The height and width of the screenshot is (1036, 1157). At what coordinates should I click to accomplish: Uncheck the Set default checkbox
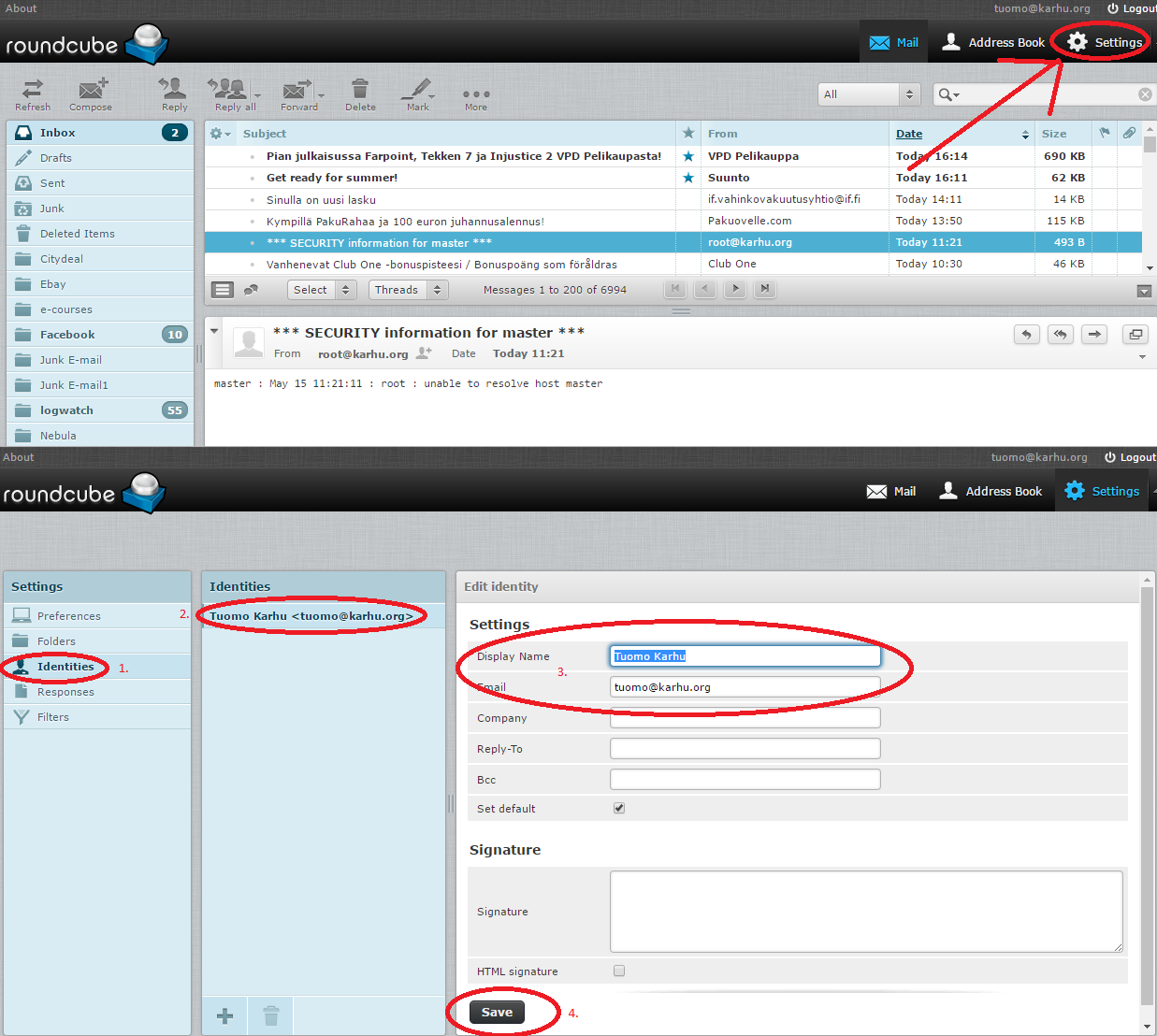[x=619, y=808]
